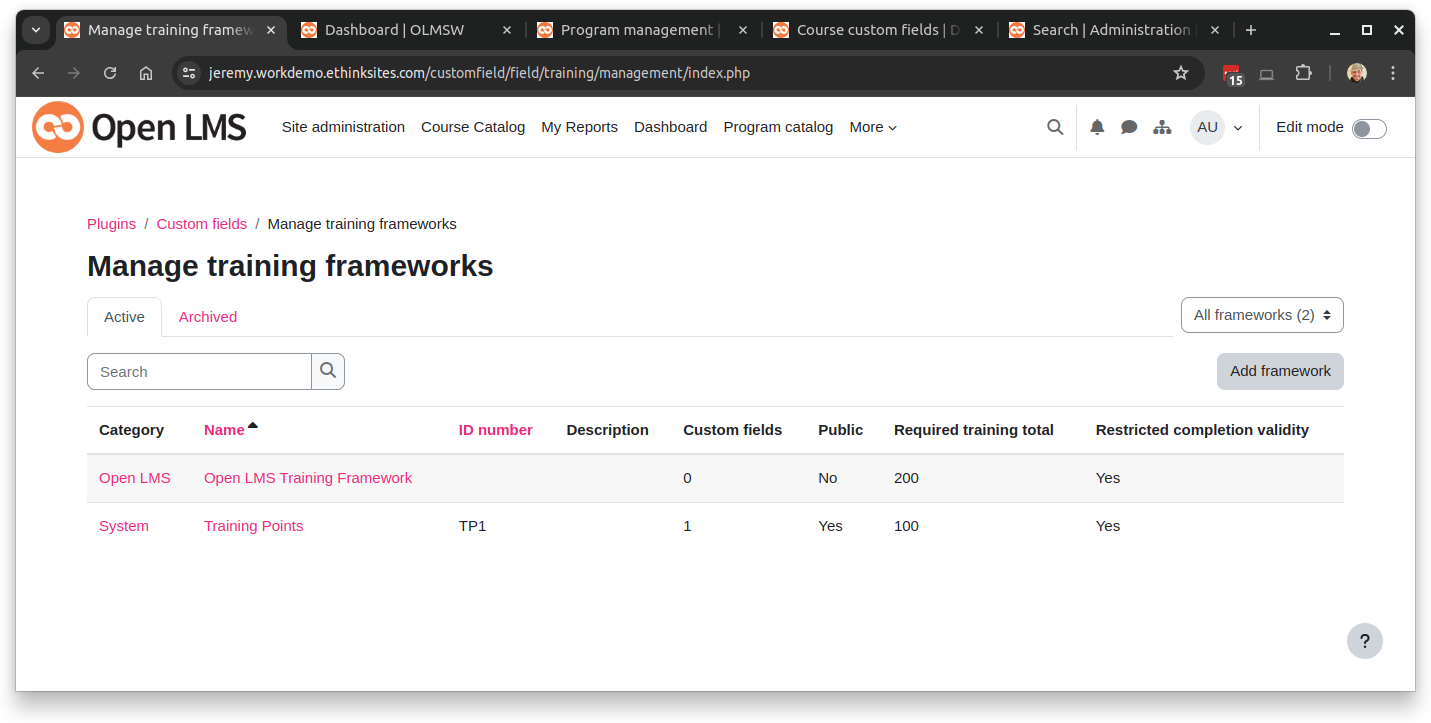This screenshot has height=723, width=1431.
Task: Open the notifications bell
Action: pos(1097,127)
